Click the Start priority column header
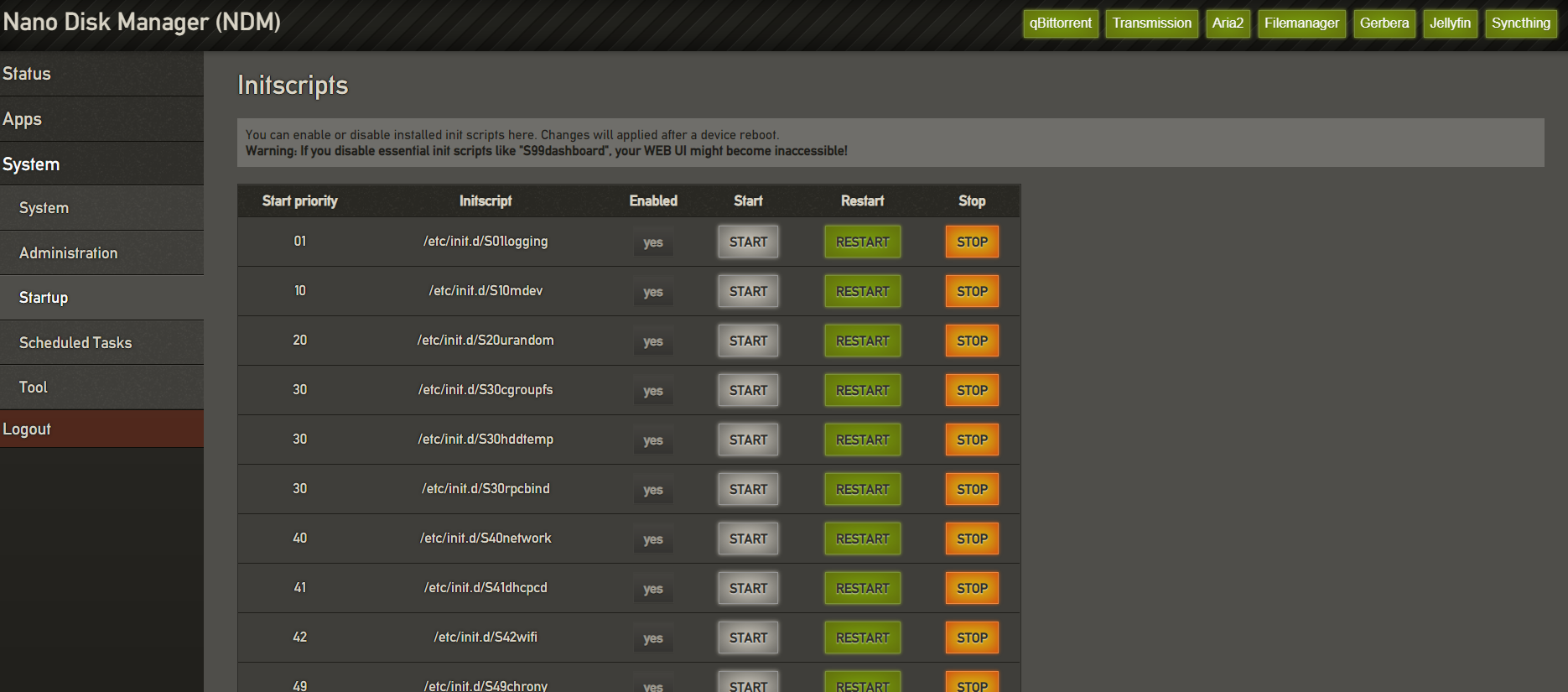1568x692 pixels. [x=299, y=201]
